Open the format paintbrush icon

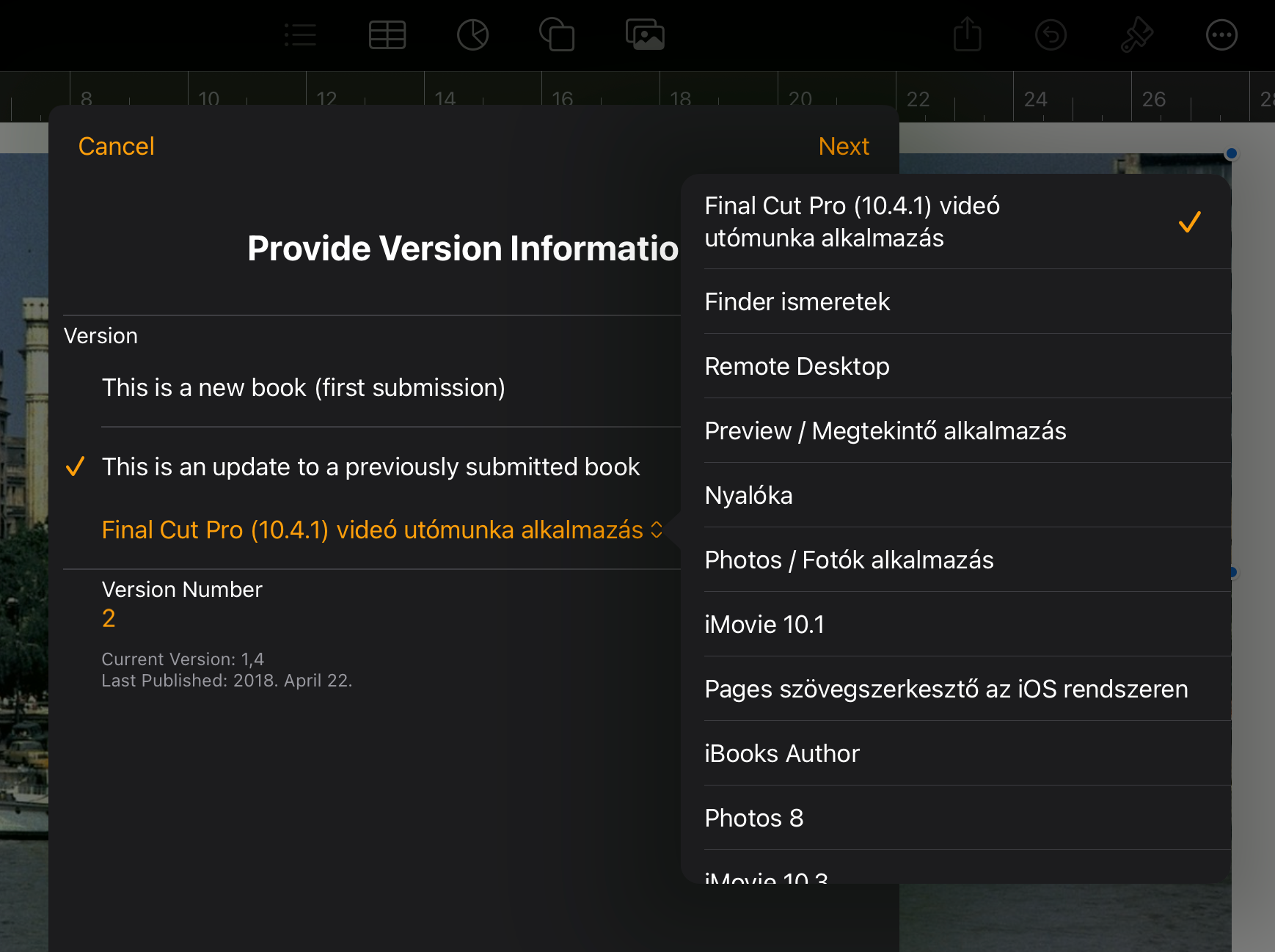[1137, 34]
